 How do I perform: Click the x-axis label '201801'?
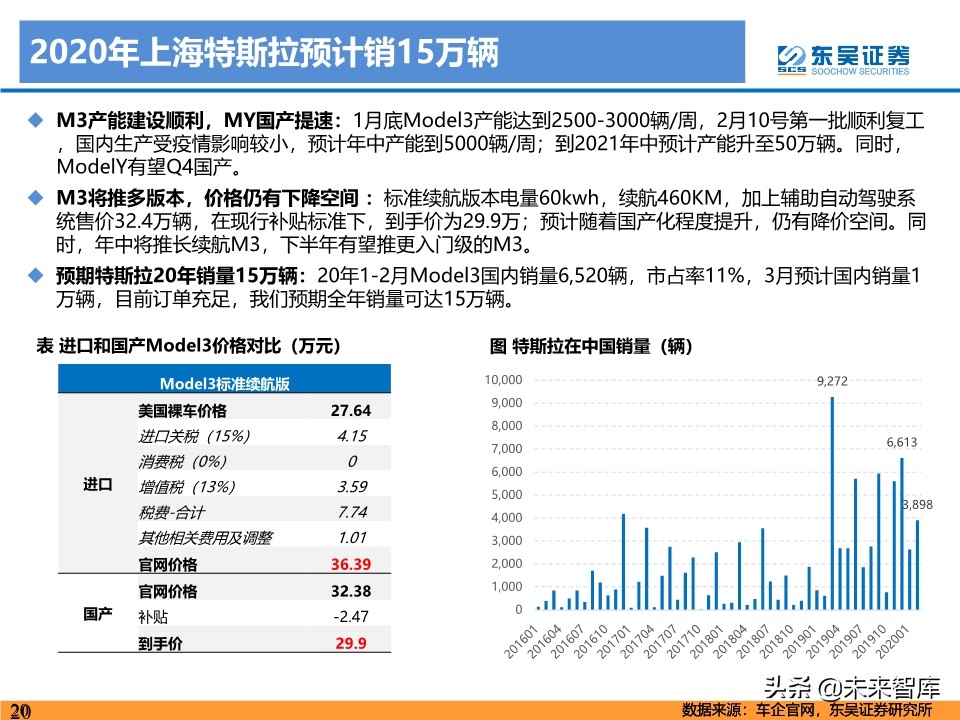coord(707,641)
